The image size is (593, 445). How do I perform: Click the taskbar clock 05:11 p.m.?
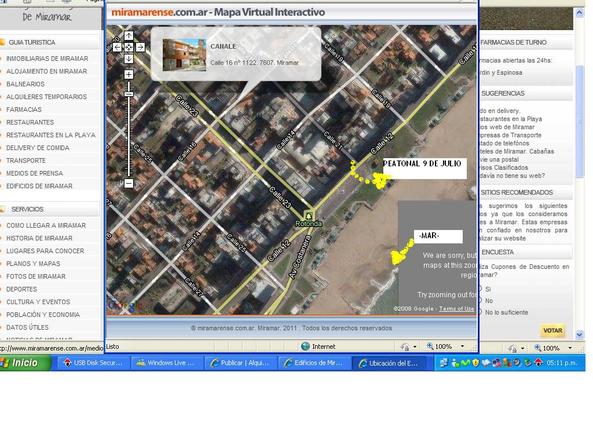[x=562, y=363]
